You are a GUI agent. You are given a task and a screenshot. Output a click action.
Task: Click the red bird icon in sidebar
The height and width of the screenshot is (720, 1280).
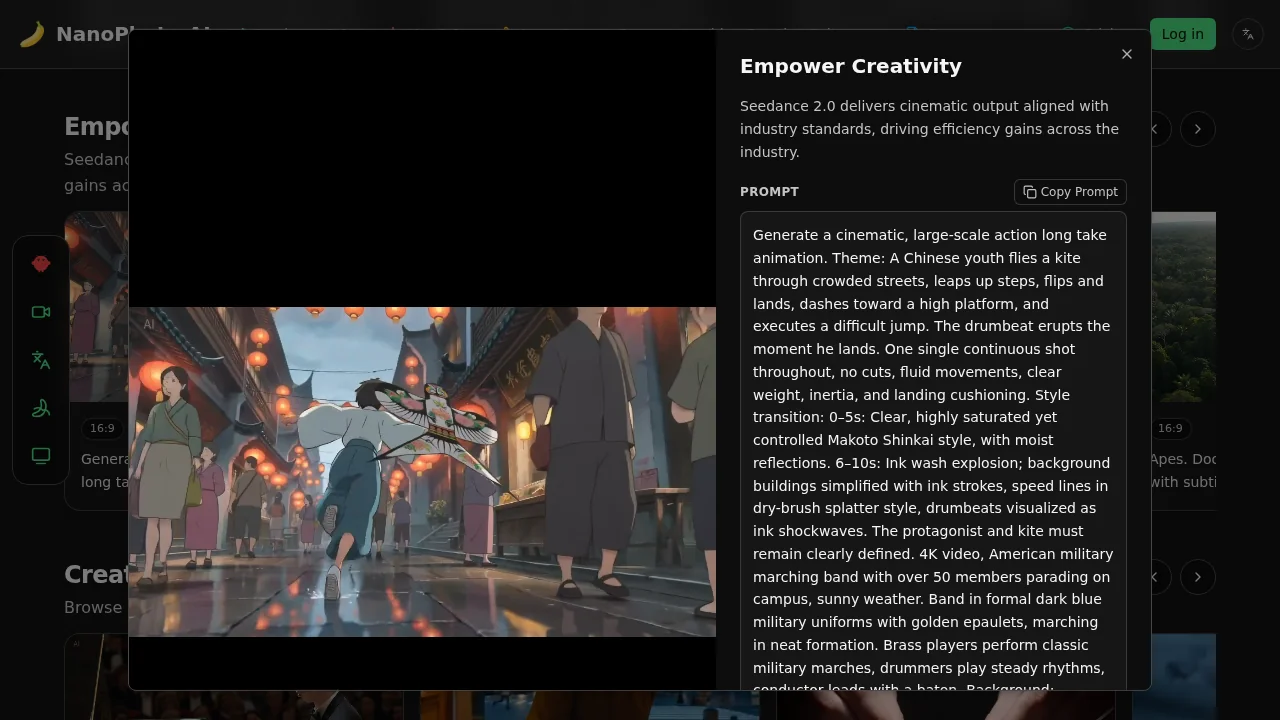(41, 264)
